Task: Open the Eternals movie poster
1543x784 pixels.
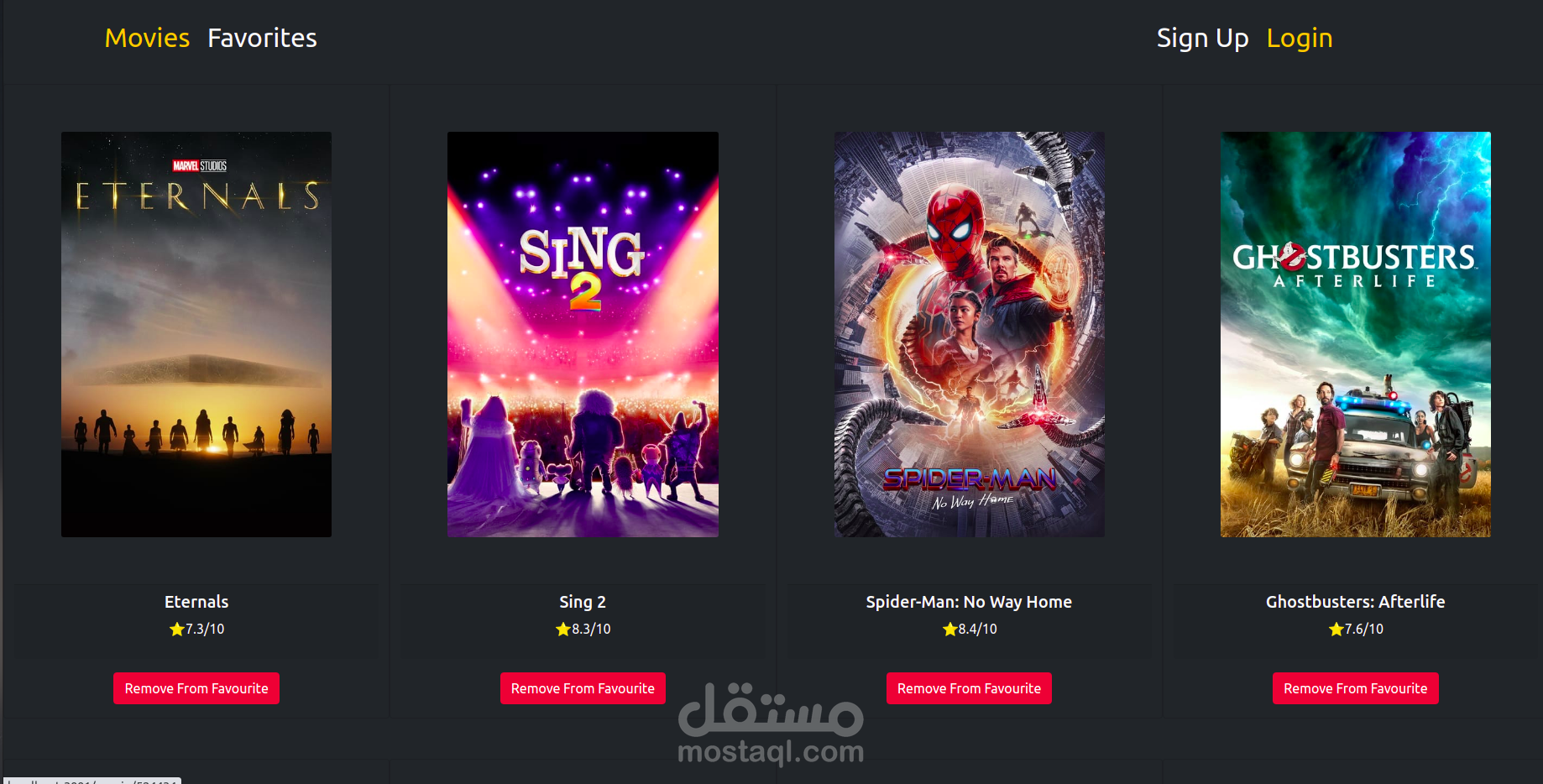Action: [196, 334]
